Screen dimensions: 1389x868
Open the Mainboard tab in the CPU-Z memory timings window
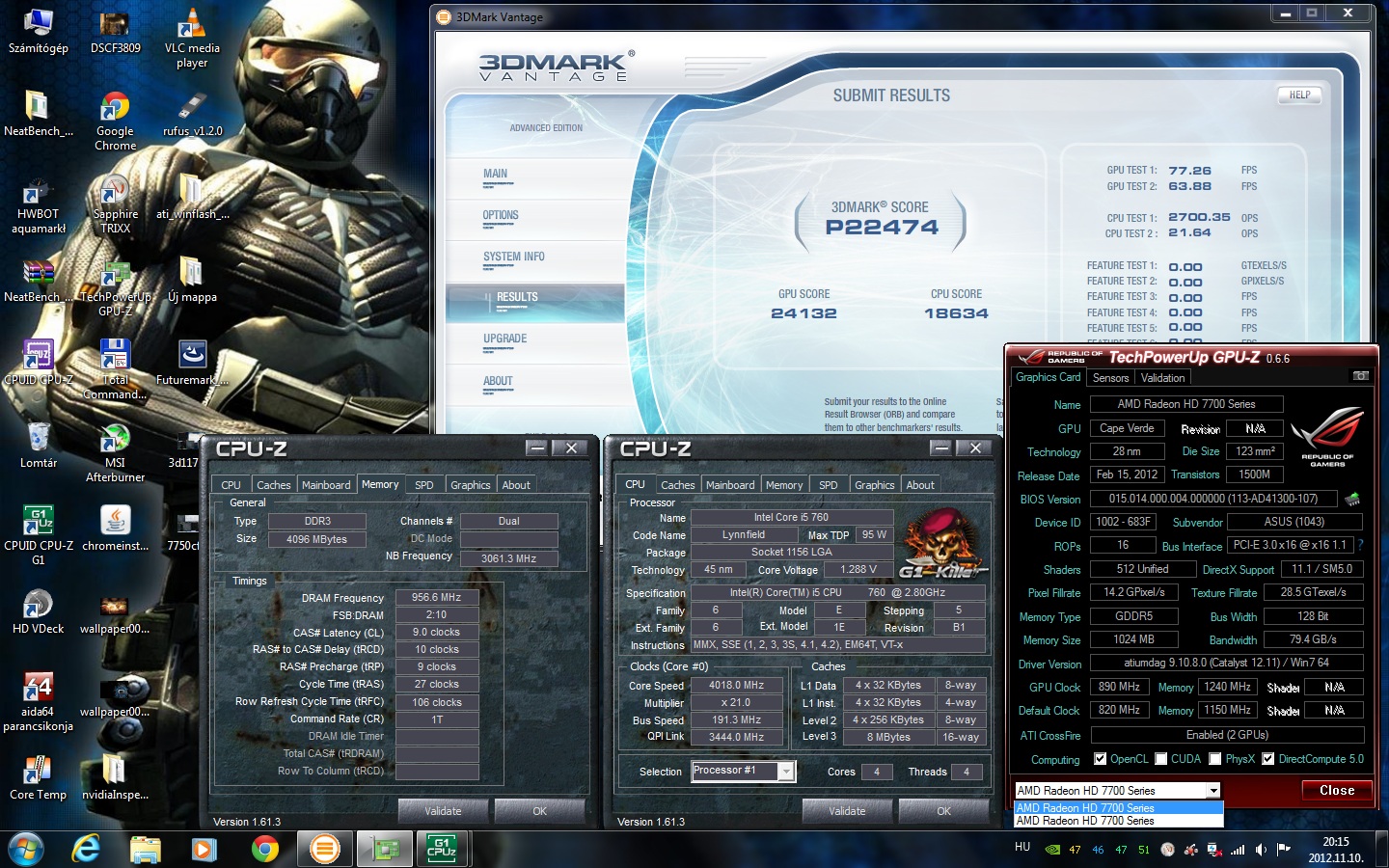[326, 485]
